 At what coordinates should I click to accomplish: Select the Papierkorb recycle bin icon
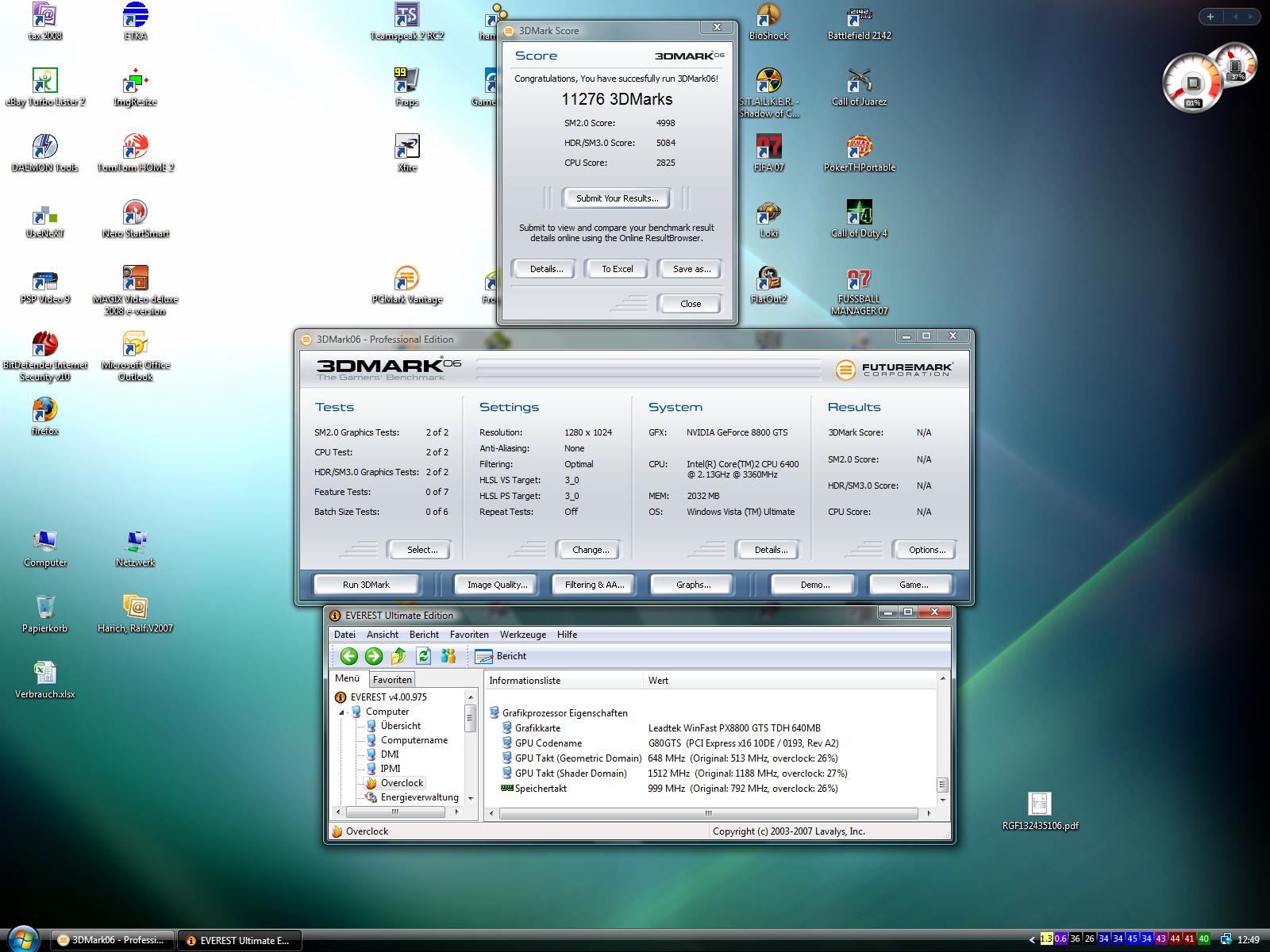[45, 614]
